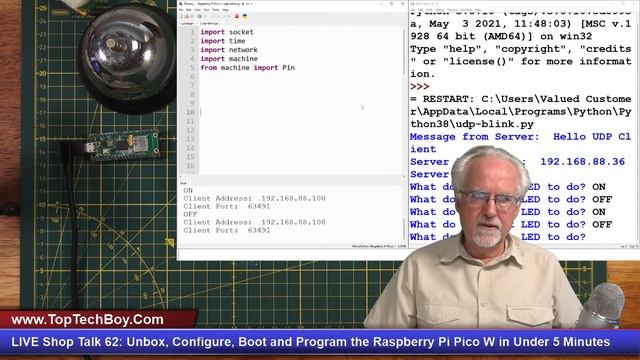The width and height of the screenshot is (640, 360).
Task: Click the first 'Client Port: 63491' line
Action: [x=227, y=207]
